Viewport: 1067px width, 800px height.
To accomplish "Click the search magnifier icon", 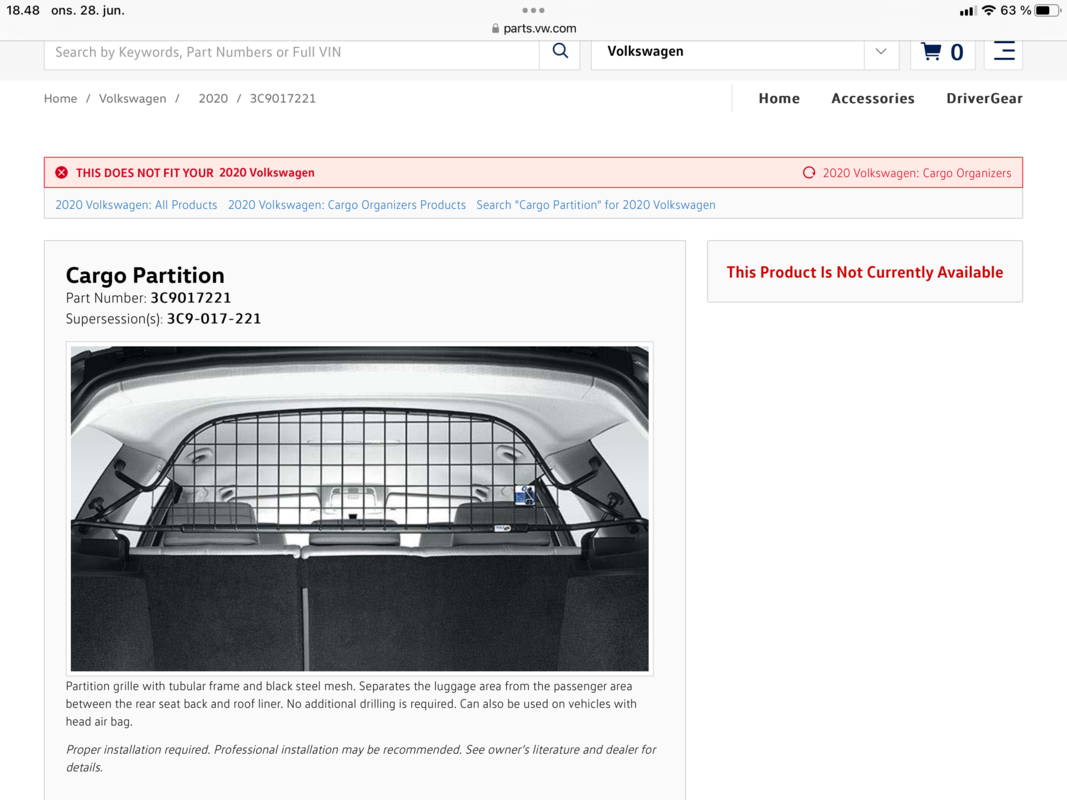I will (x=560, y=52).
